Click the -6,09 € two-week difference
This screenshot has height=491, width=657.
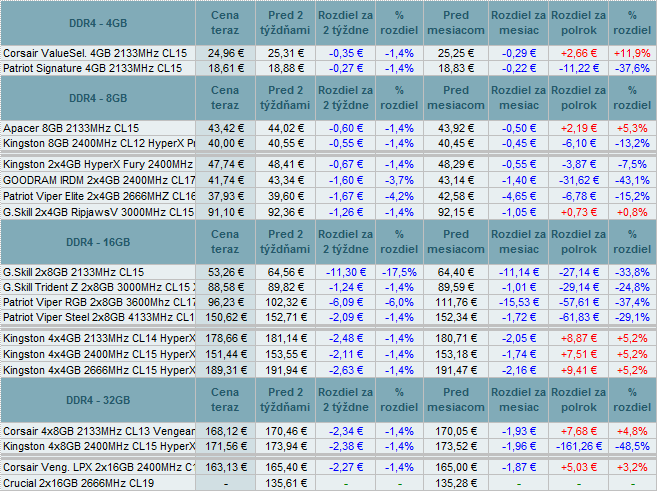click(346, 302)
